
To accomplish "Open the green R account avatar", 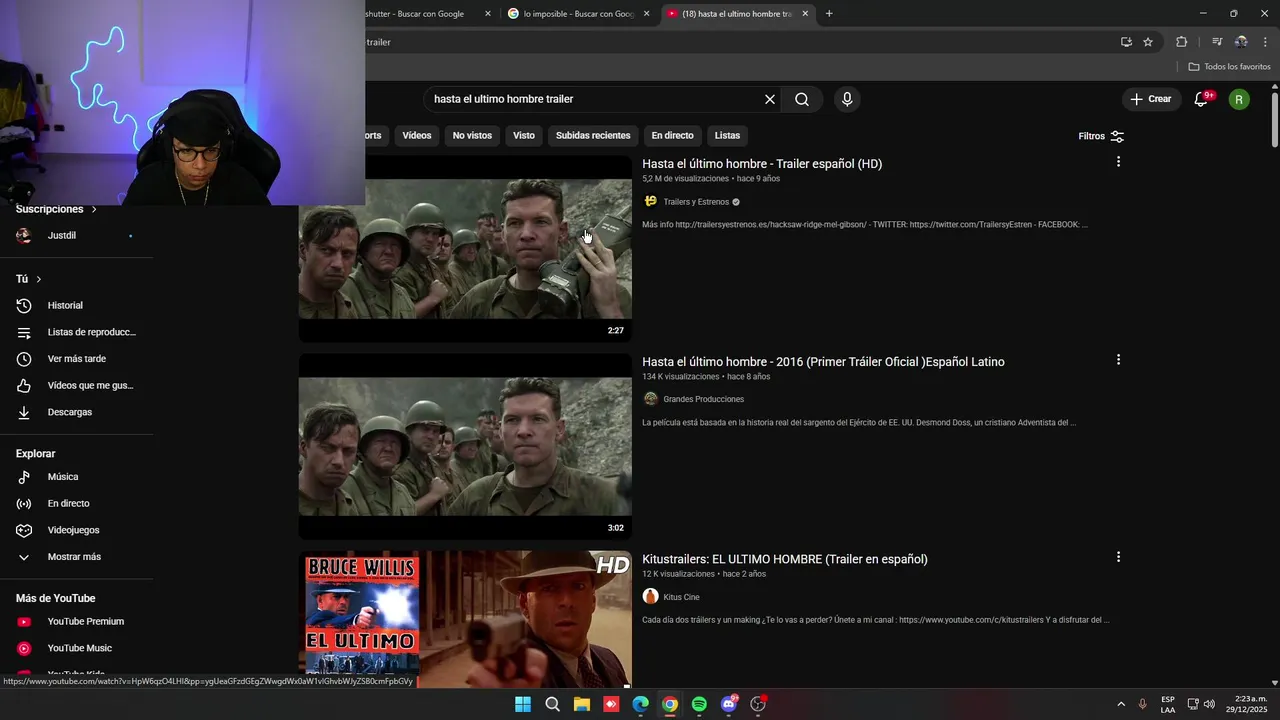I will [1239, 99].
